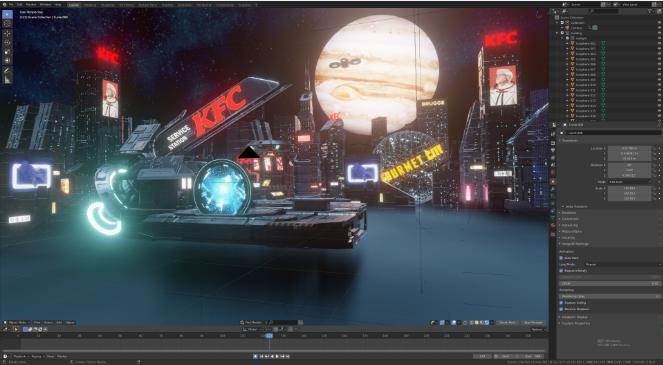This screenshot has height=365, width=663.
Task: Toggle visibility of the Camera in outliner
Action: click(x=659, y=27)
